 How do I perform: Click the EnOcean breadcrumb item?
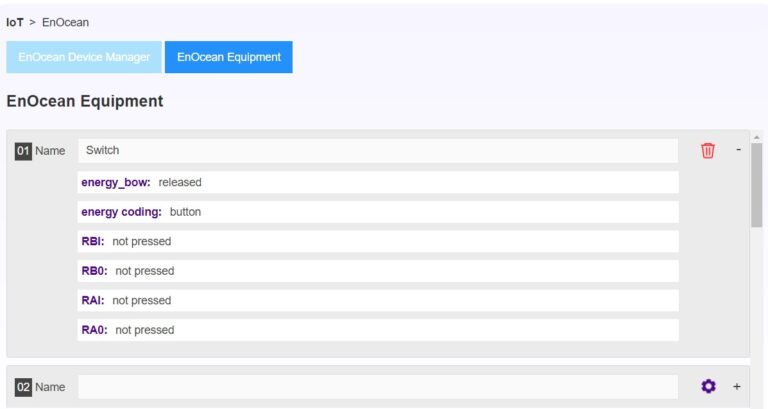[65, 22]
